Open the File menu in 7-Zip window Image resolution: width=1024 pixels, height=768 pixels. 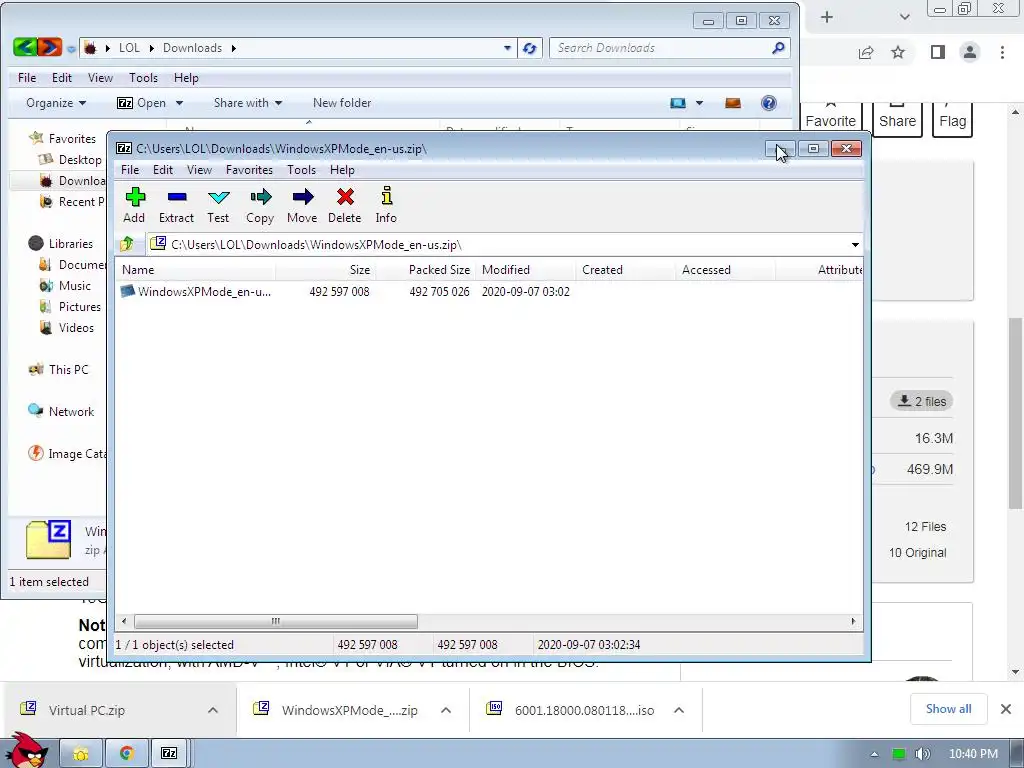(130, 170)
